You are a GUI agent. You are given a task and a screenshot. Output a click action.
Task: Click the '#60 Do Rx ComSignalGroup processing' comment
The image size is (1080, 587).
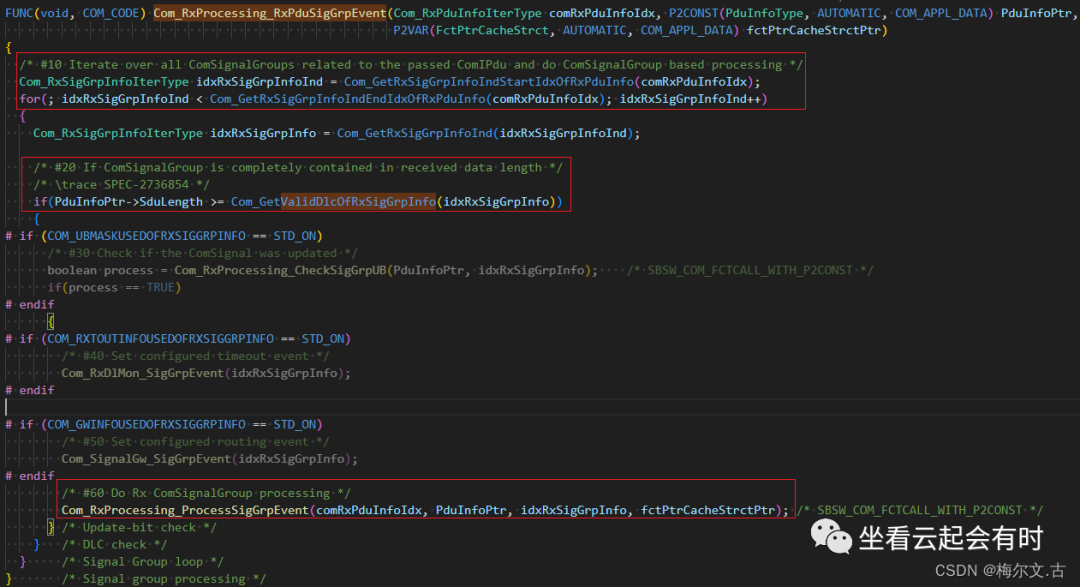[206, 493]
